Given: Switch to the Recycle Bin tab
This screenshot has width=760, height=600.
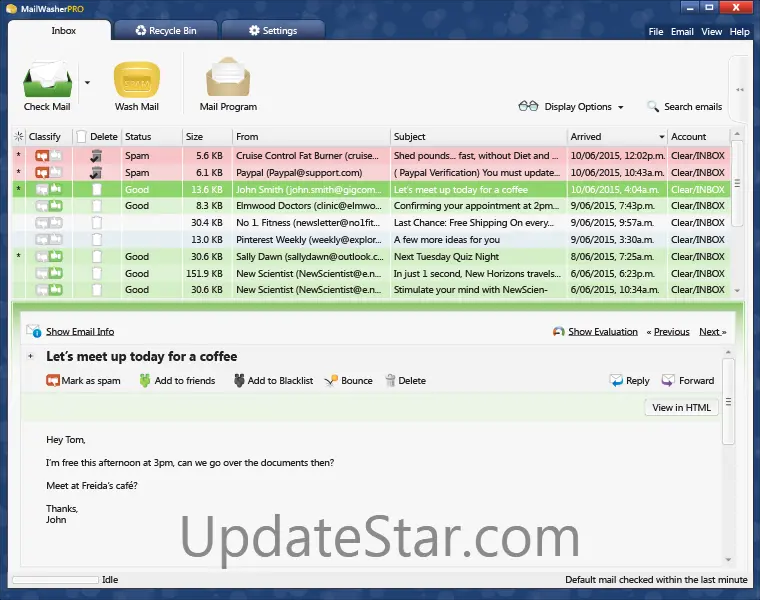Looking at the screenshot, I should coord(166,31).
